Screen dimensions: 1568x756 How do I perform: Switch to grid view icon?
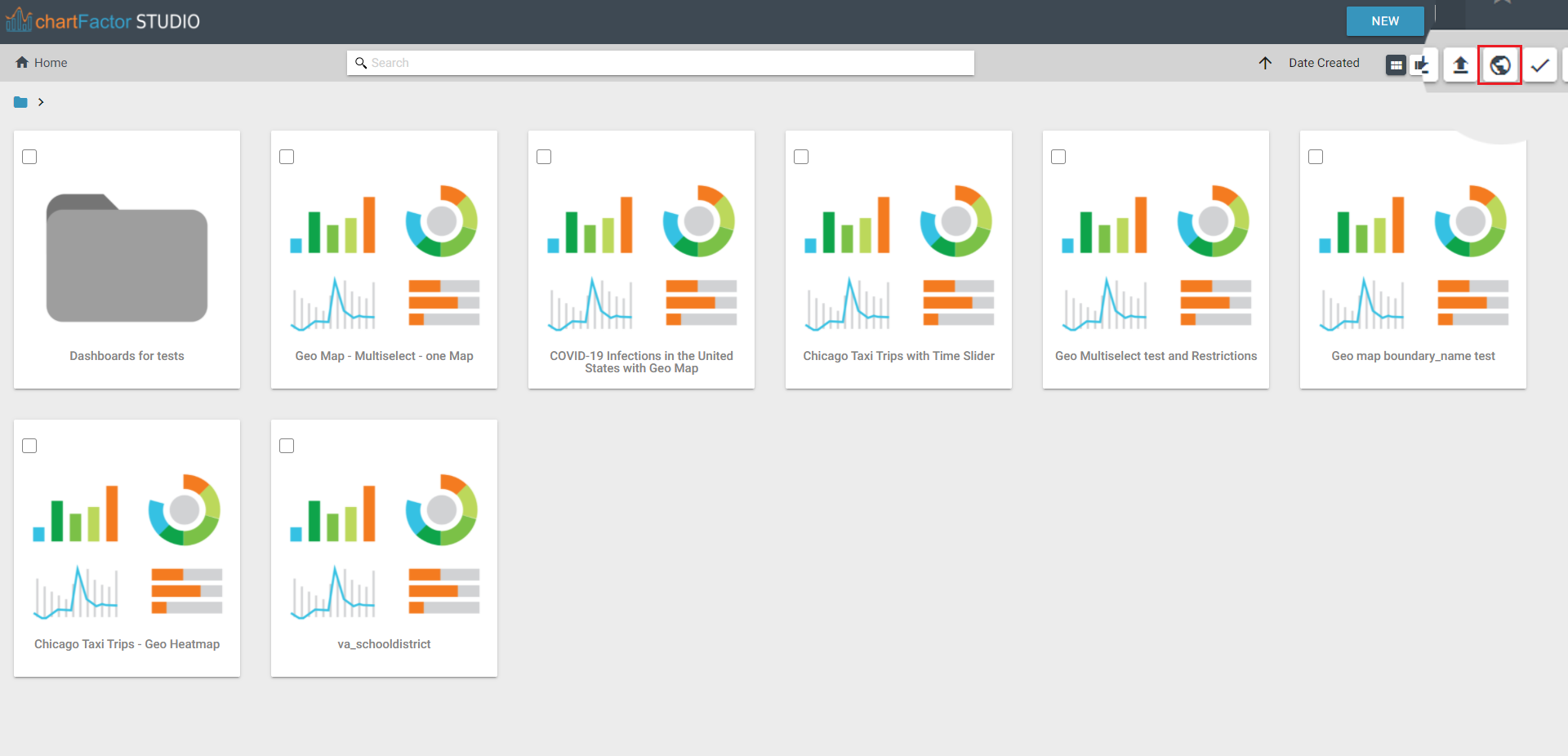(x=1396, y=65)
